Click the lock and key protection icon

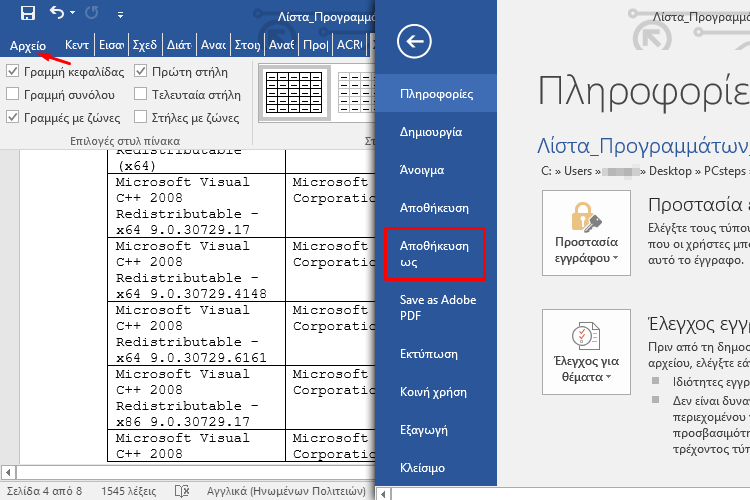tap(586, 216)
